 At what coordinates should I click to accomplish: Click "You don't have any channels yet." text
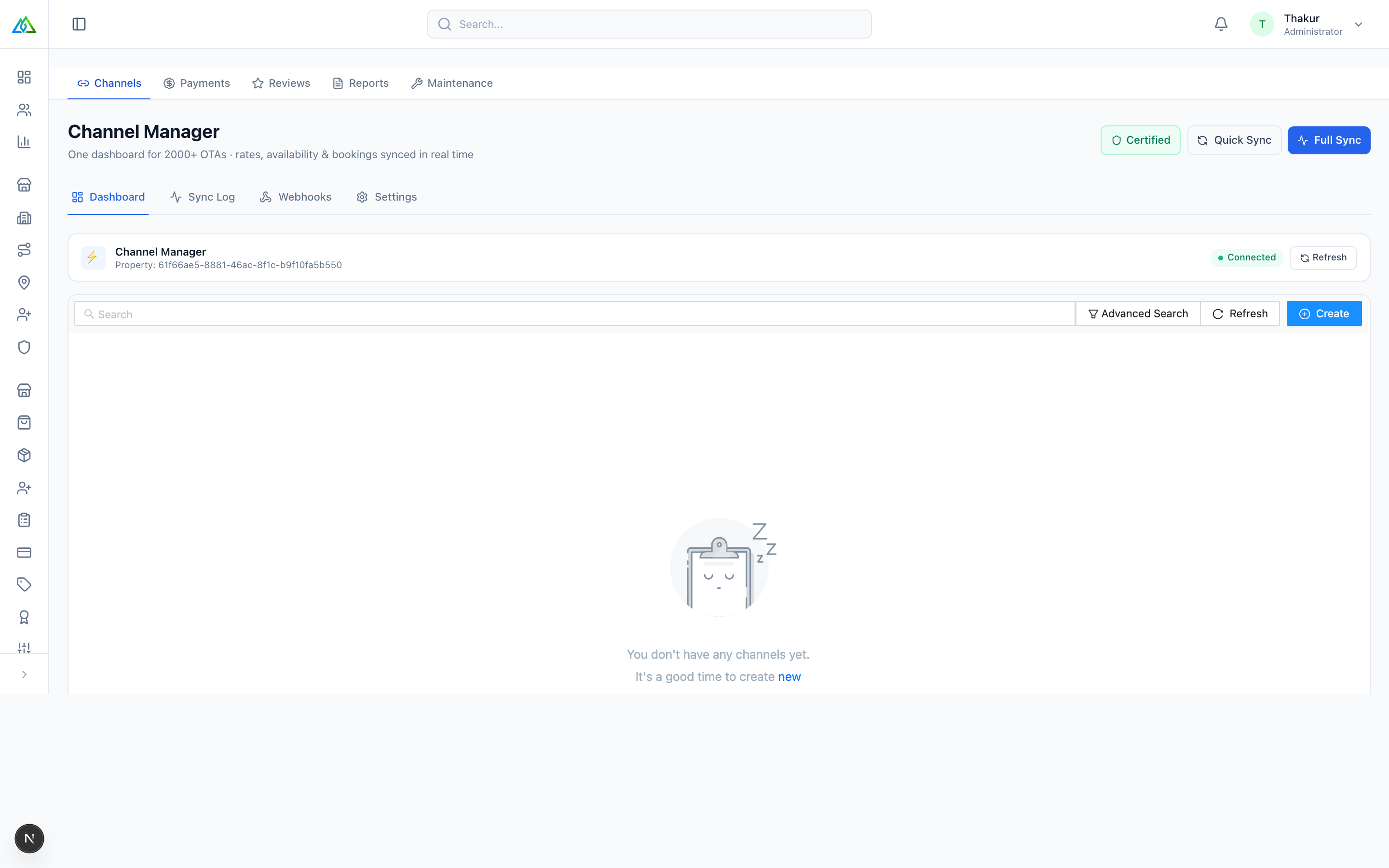(x=718, y=654)
